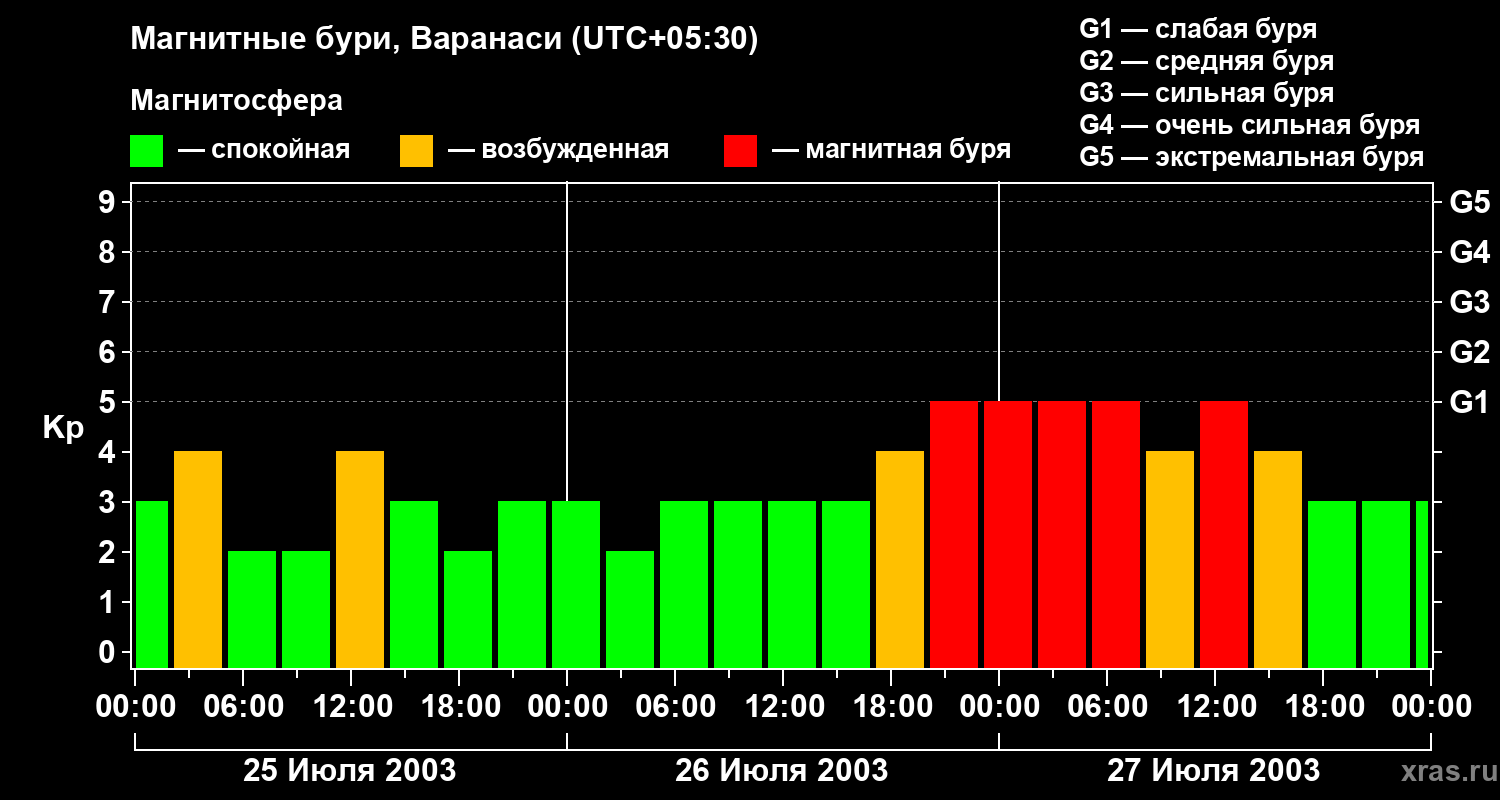Click the '06:00' time label for 27 Июля

tap(1107, 707)
